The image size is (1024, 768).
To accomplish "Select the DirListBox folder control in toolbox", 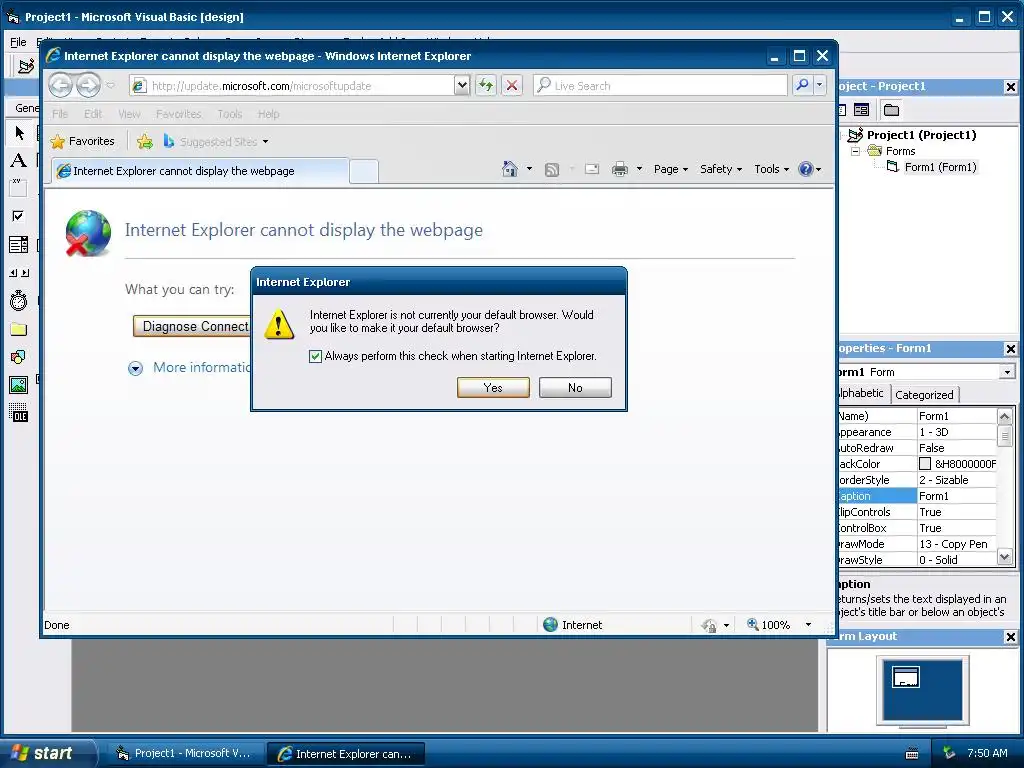I will click(18, 329).
